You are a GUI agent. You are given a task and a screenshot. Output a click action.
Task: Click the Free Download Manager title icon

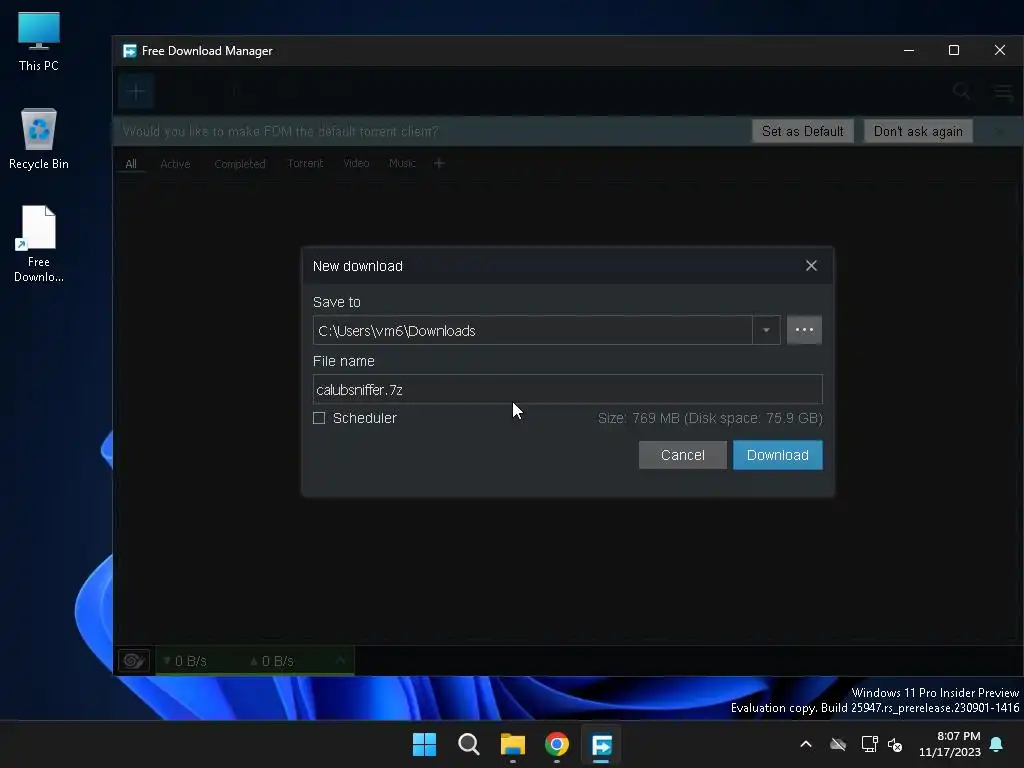pos(130,51)
